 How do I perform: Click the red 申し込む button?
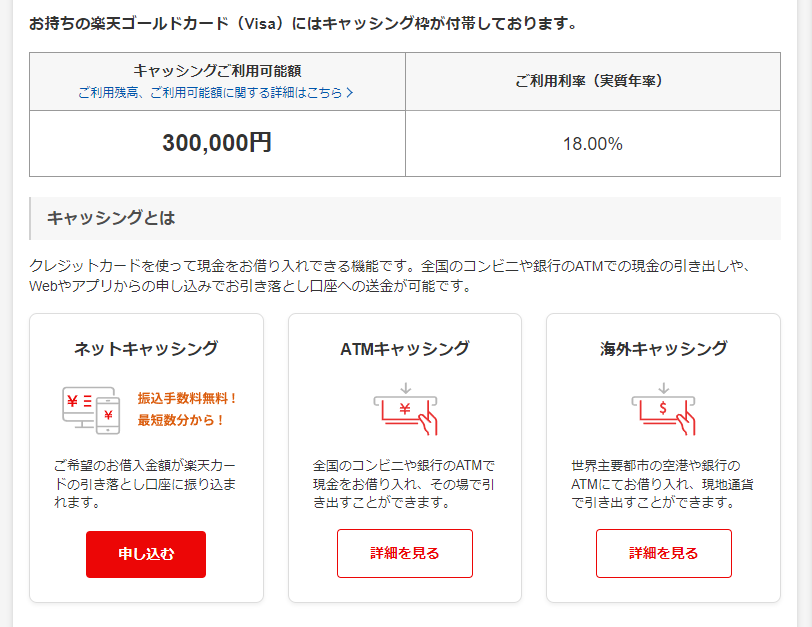(x=146, y=554)
